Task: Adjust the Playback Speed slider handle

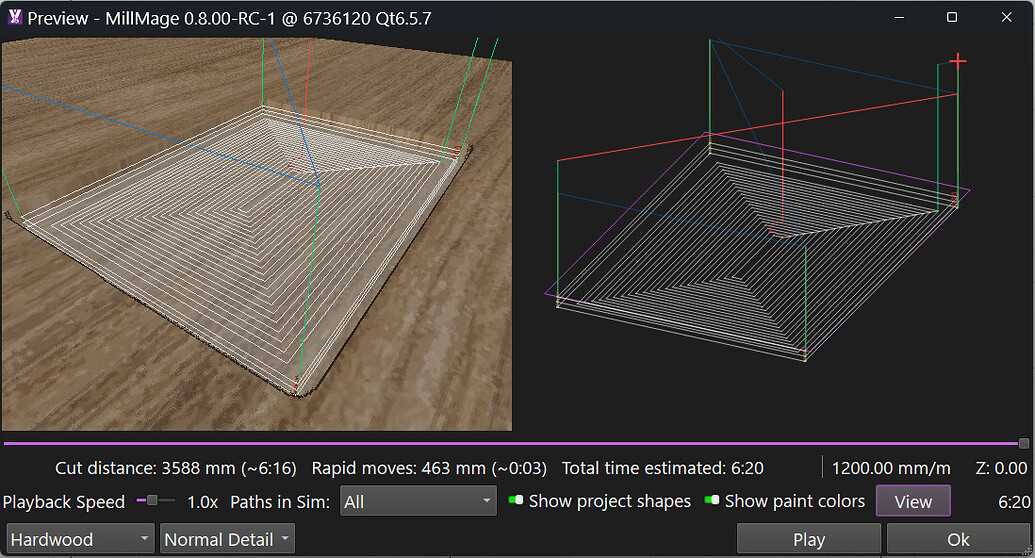Action: click(151, 500)
